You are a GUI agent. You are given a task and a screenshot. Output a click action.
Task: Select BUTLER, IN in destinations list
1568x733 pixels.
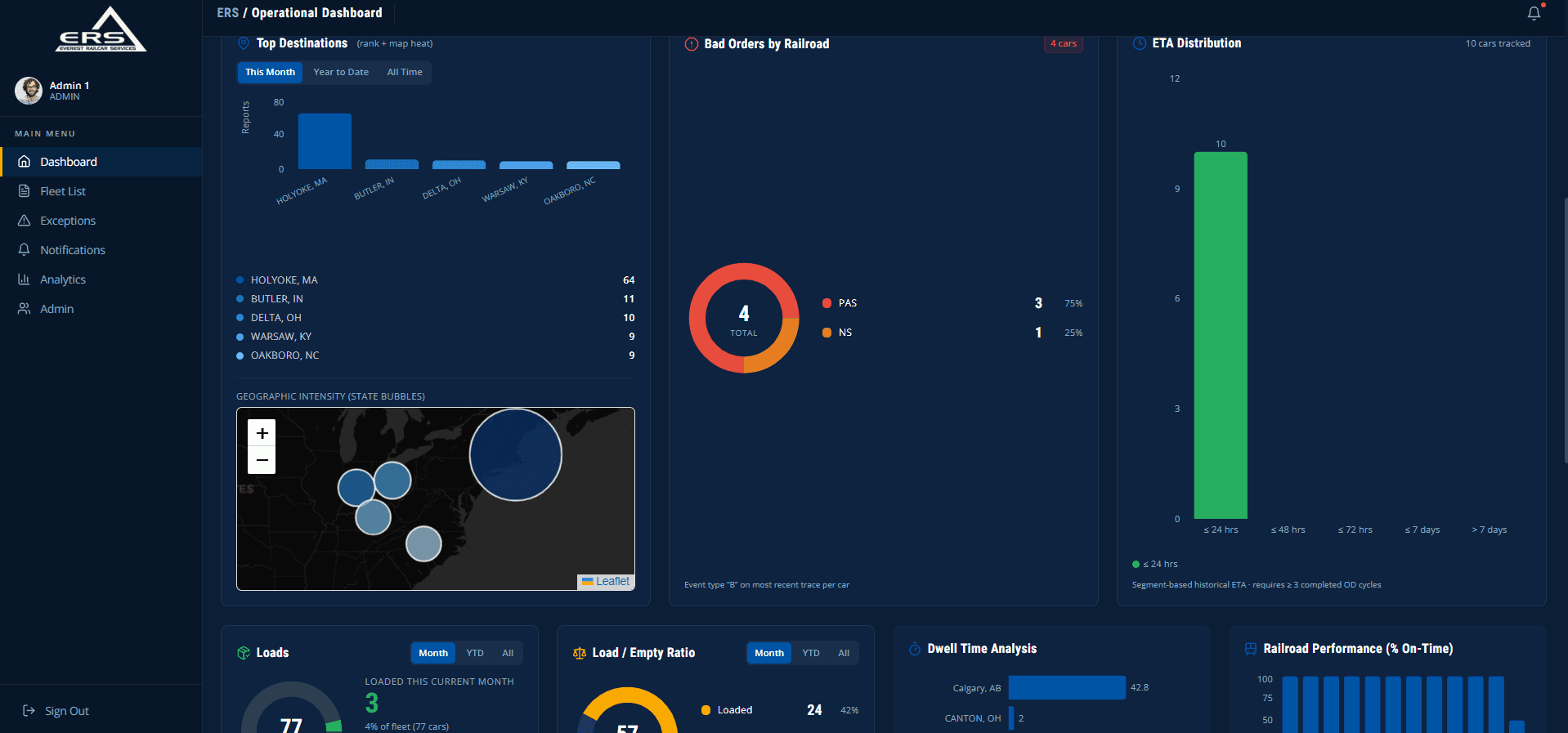coord(436,299)
